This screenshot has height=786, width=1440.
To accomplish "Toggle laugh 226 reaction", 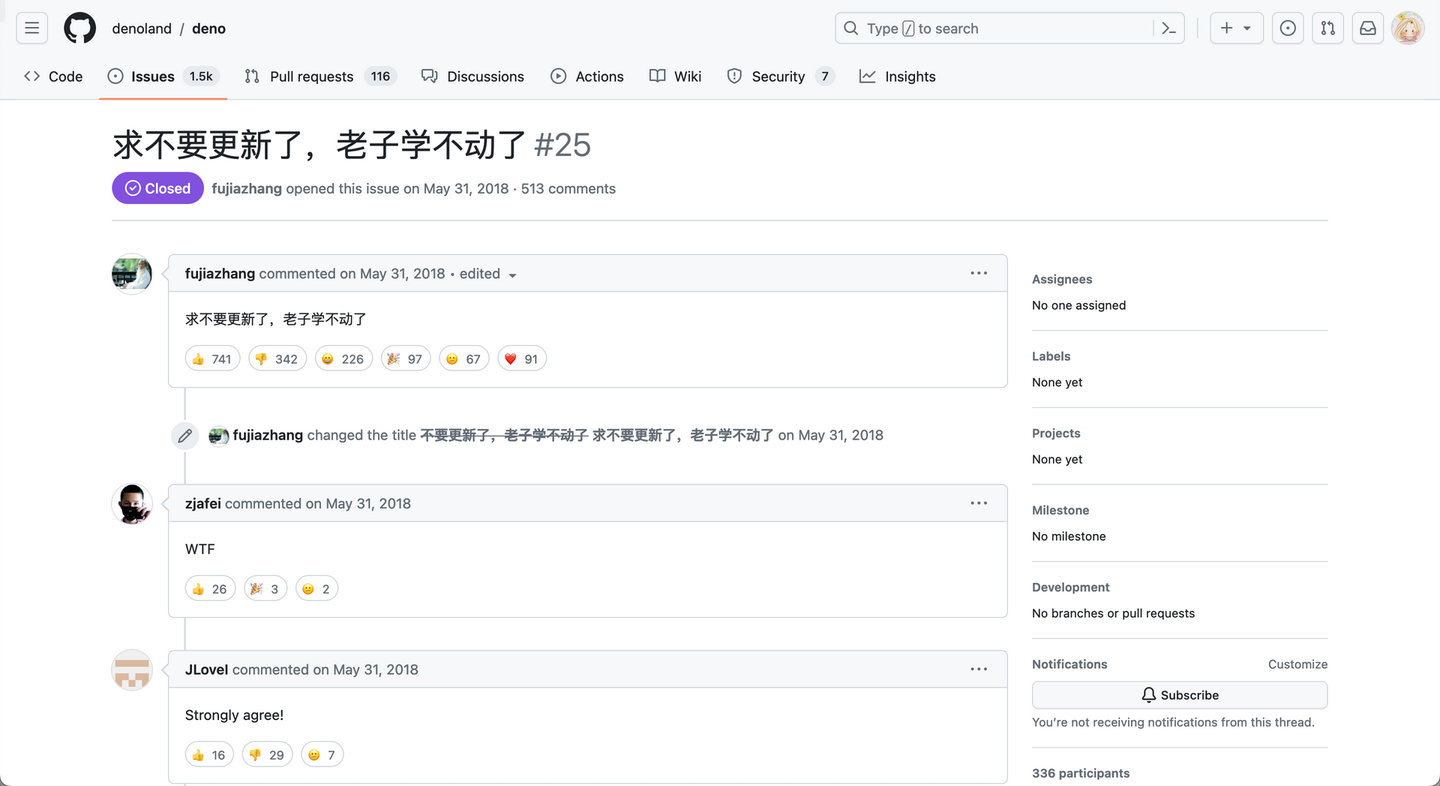I will click(x=343, y=359).
